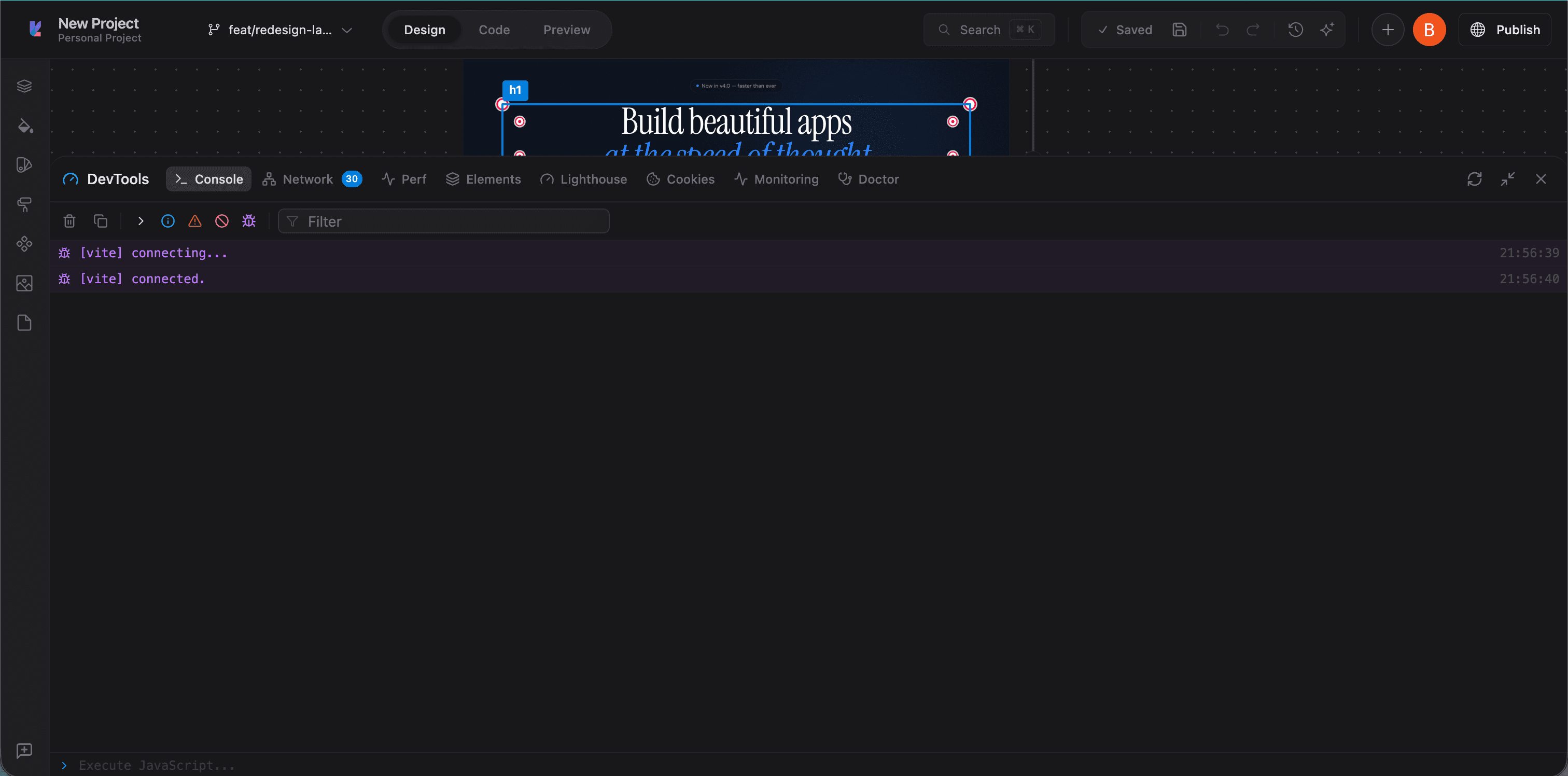Open the feedback dialog at bottom left
This screenshot has height=776, width=1568.
(24, 751)
